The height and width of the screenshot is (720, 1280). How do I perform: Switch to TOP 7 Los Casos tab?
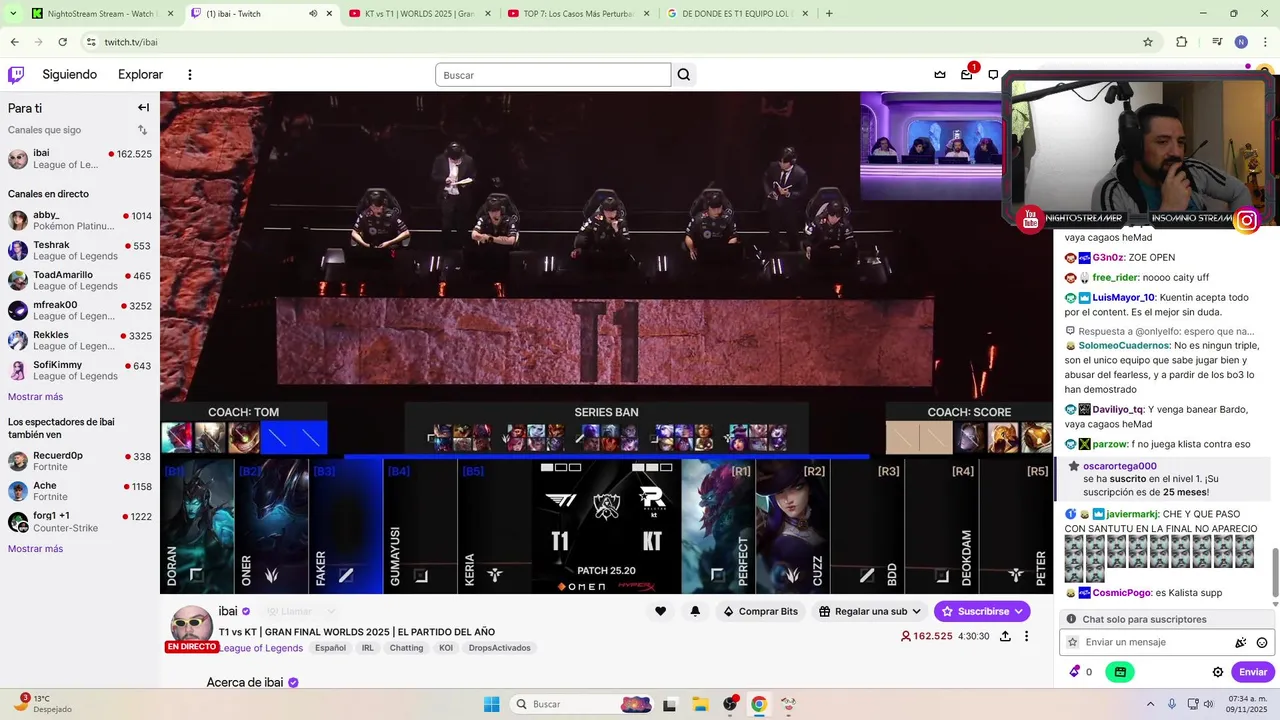(x=577, y=14)
